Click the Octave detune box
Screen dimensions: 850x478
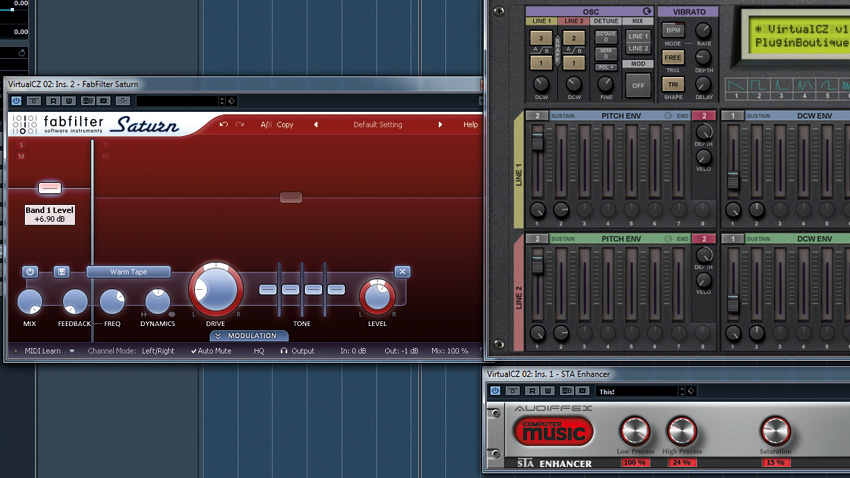[606, 36]
